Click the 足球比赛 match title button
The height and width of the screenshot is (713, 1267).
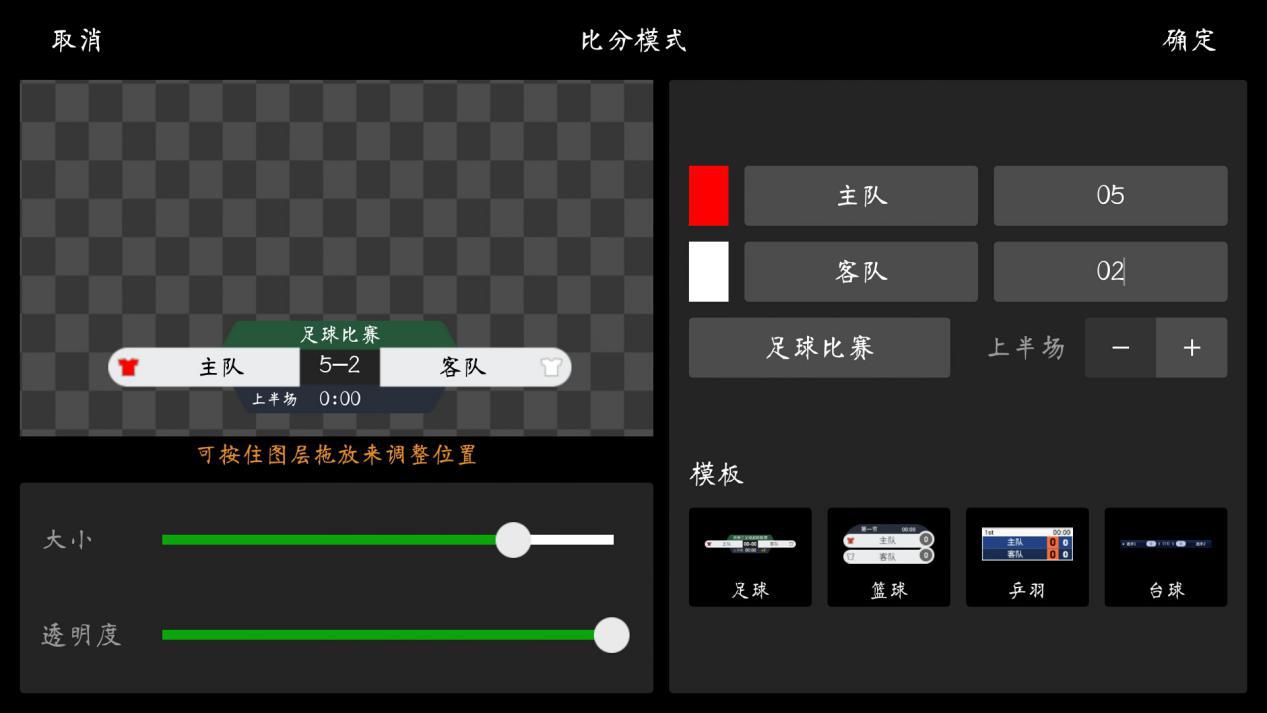click(819, 347)
